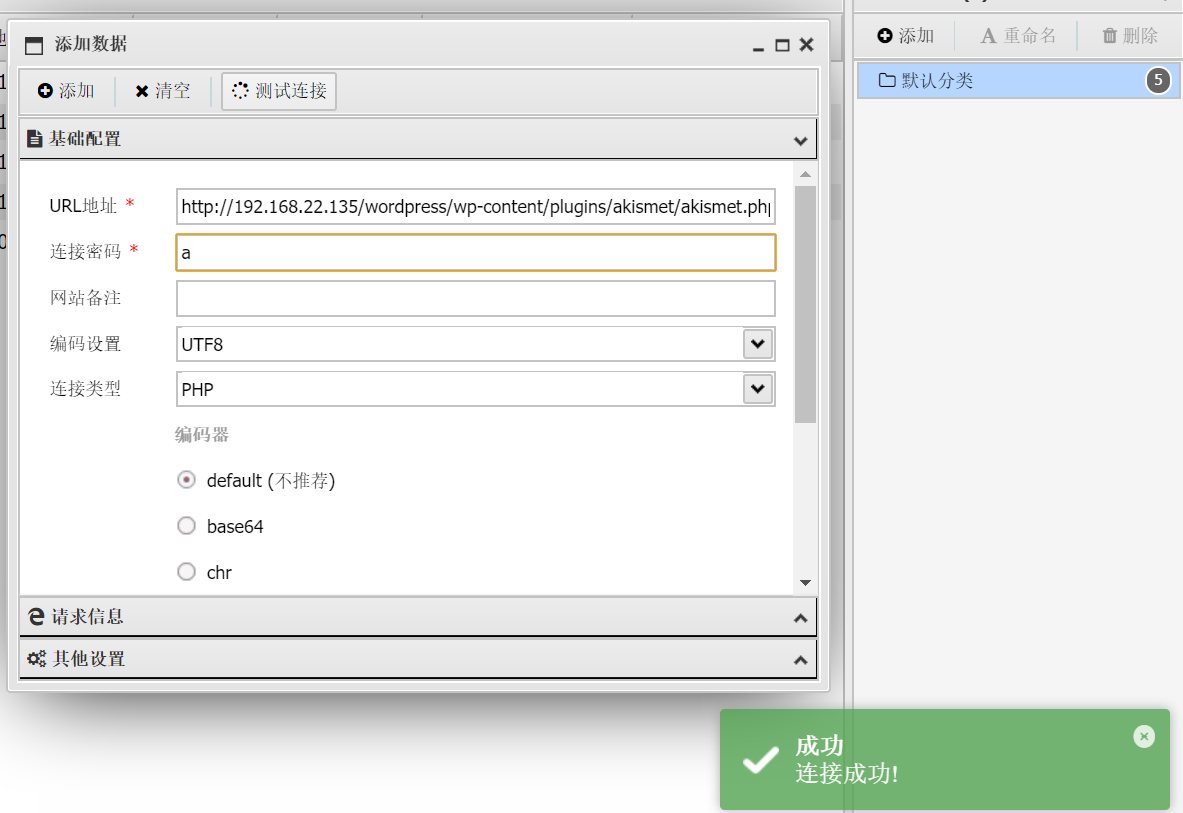This screenshot has width=1183, height=813.
Task: Click the scrollbar down arrow in the config panel
Action: [805, 582]
